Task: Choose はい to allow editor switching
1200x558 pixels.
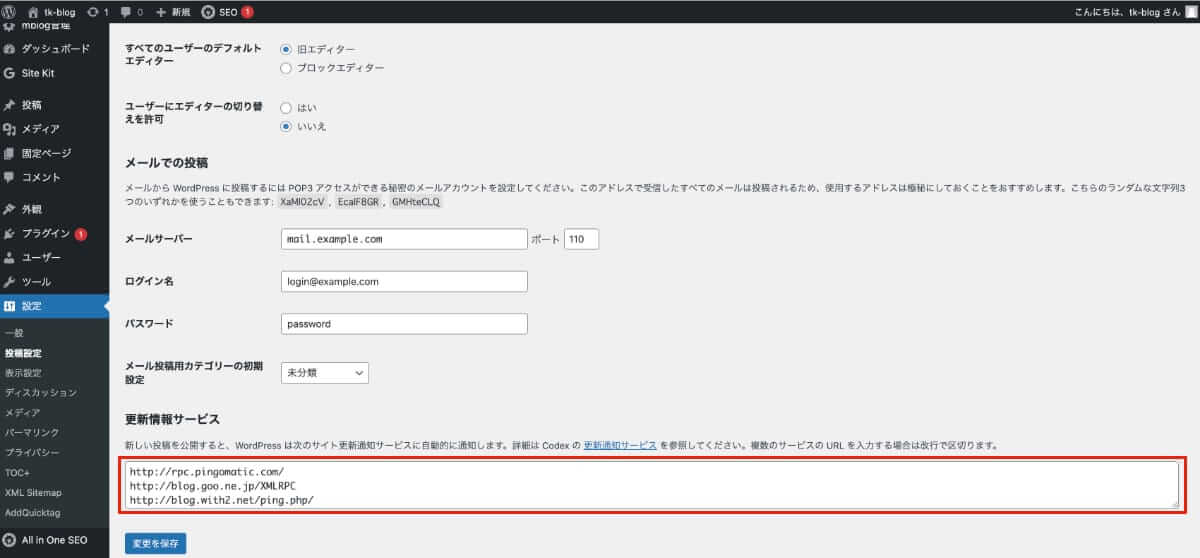Action: pos(287,107)
